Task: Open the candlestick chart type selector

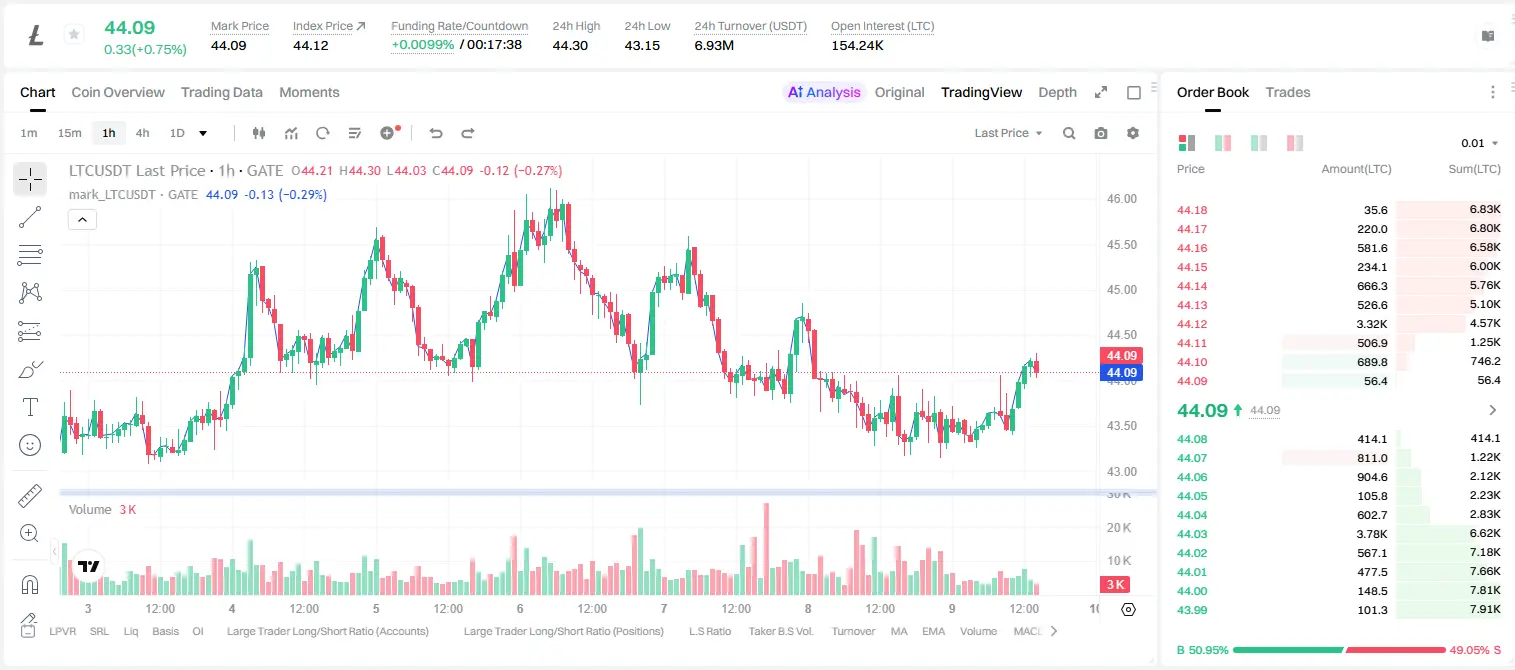Action: [259, 133]
